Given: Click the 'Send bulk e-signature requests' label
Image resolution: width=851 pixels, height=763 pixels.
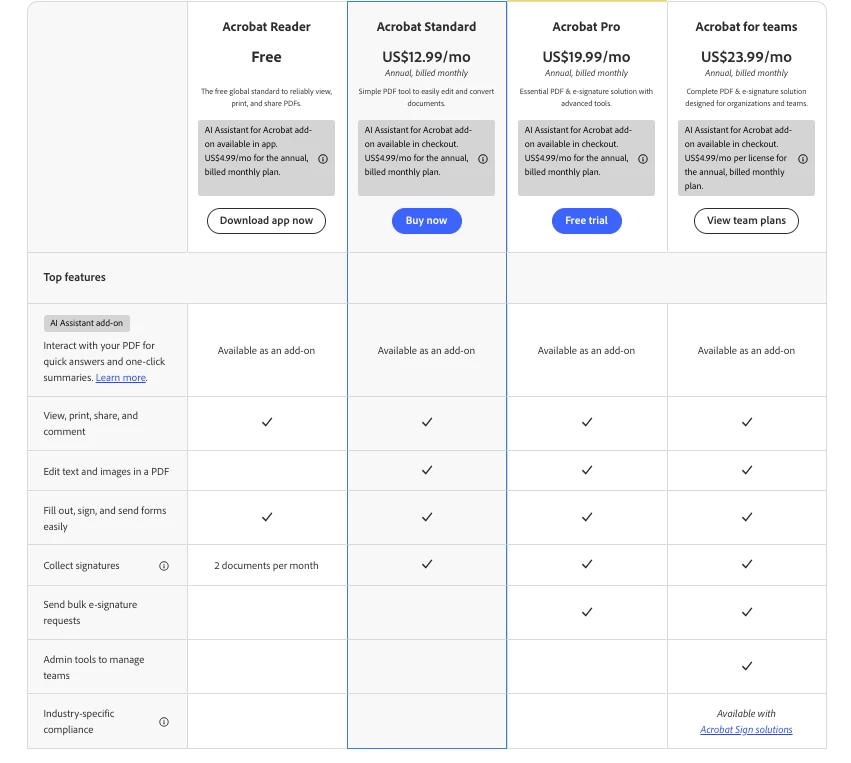Looking at the screenshot, I should [90, 613].
